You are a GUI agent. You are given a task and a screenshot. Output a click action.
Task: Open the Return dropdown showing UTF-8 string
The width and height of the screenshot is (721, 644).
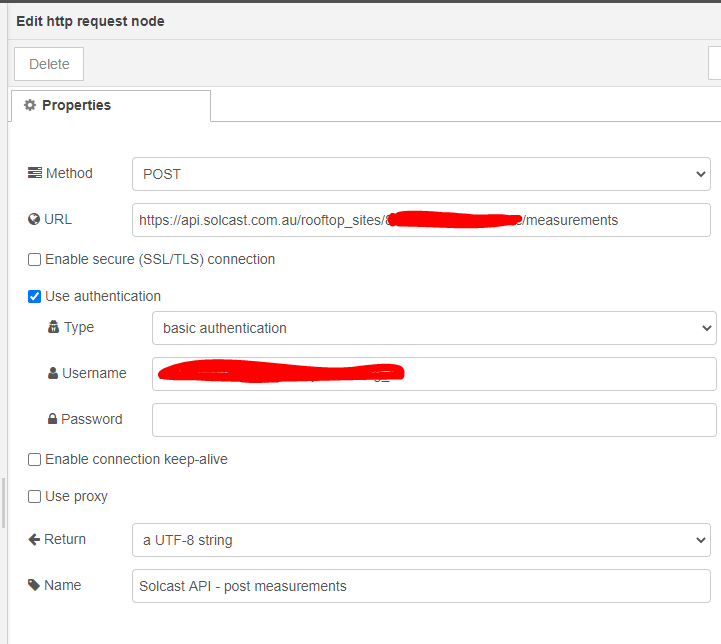click(x=421, y=540)
